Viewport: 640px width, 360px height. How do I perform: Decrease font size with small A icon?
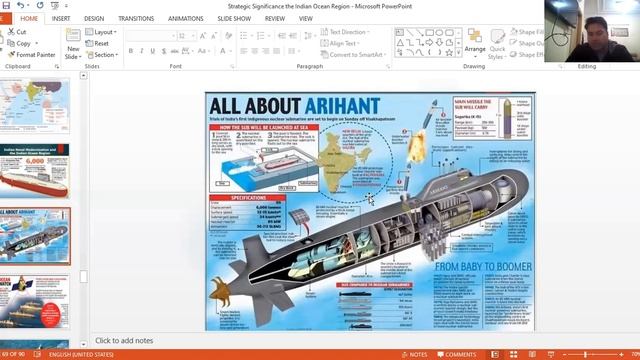214,36
